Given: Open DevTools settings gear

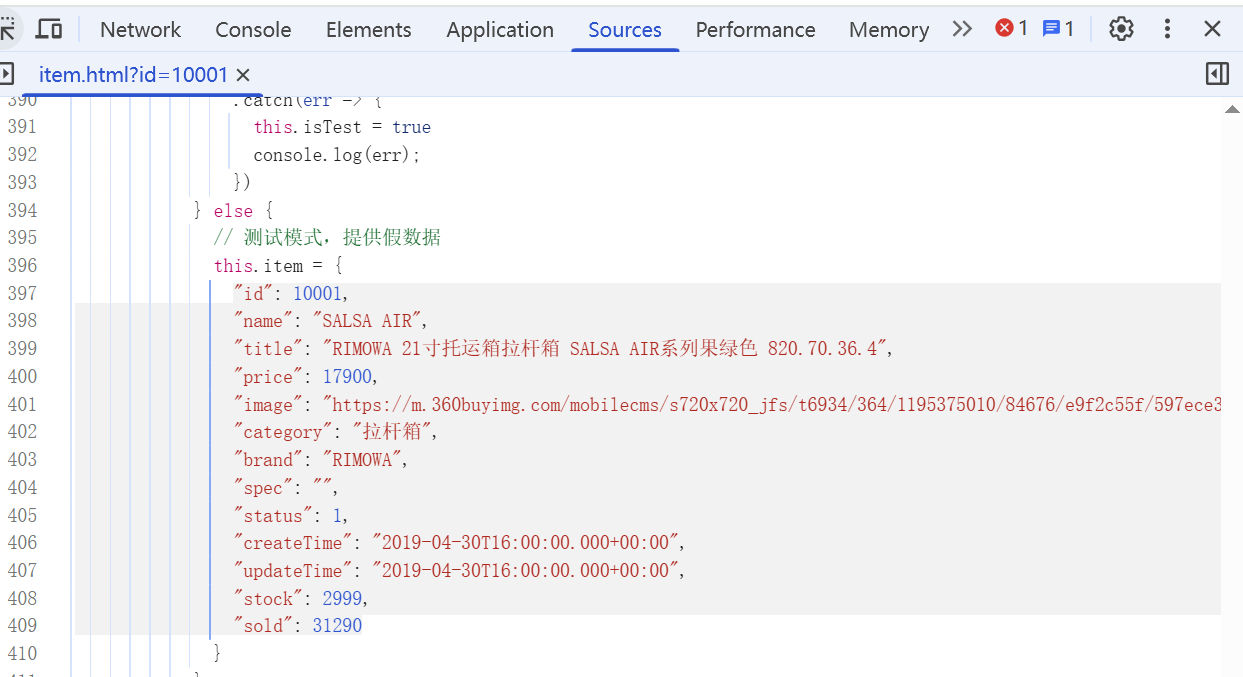Looking at the screenshot, I should click(x=1122, y=29).
